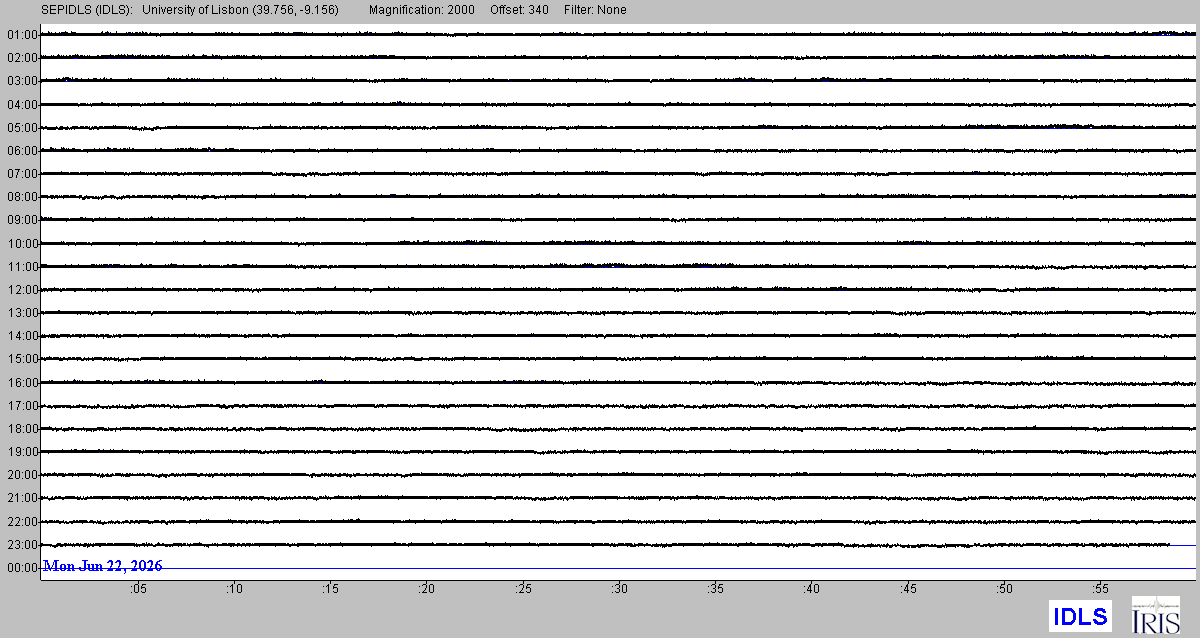Click the blue IDLS station badge
1200x638 pixels.
[1080, 615]
